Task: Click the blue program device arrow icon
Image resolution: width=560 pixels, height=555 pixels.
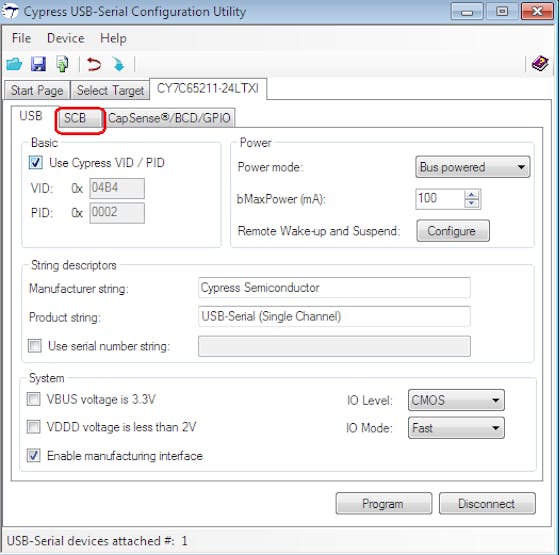Action: 118,65
